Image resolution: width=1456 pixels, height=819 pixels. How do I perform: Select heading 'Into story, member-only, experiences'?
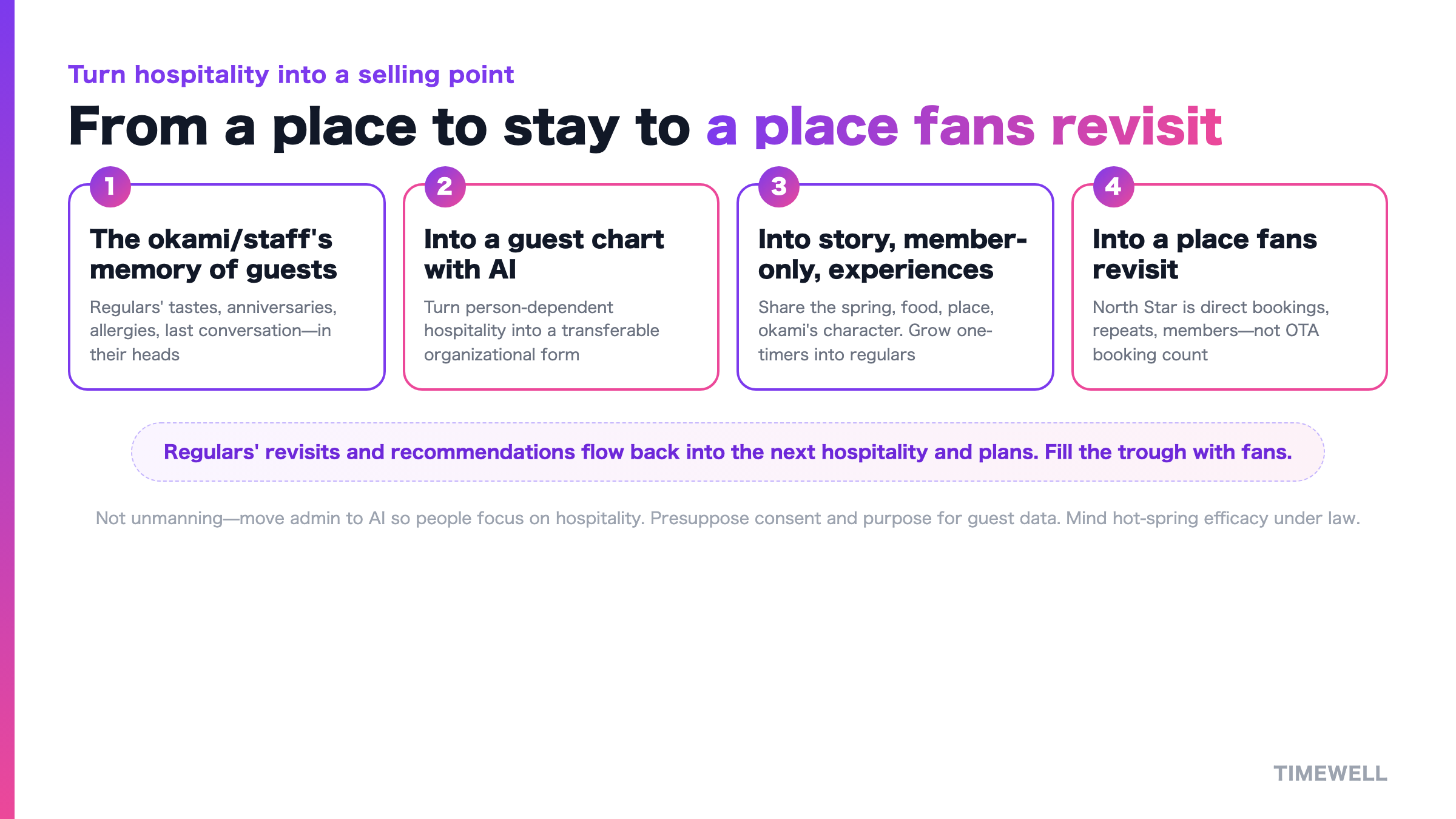coord(892,254)
